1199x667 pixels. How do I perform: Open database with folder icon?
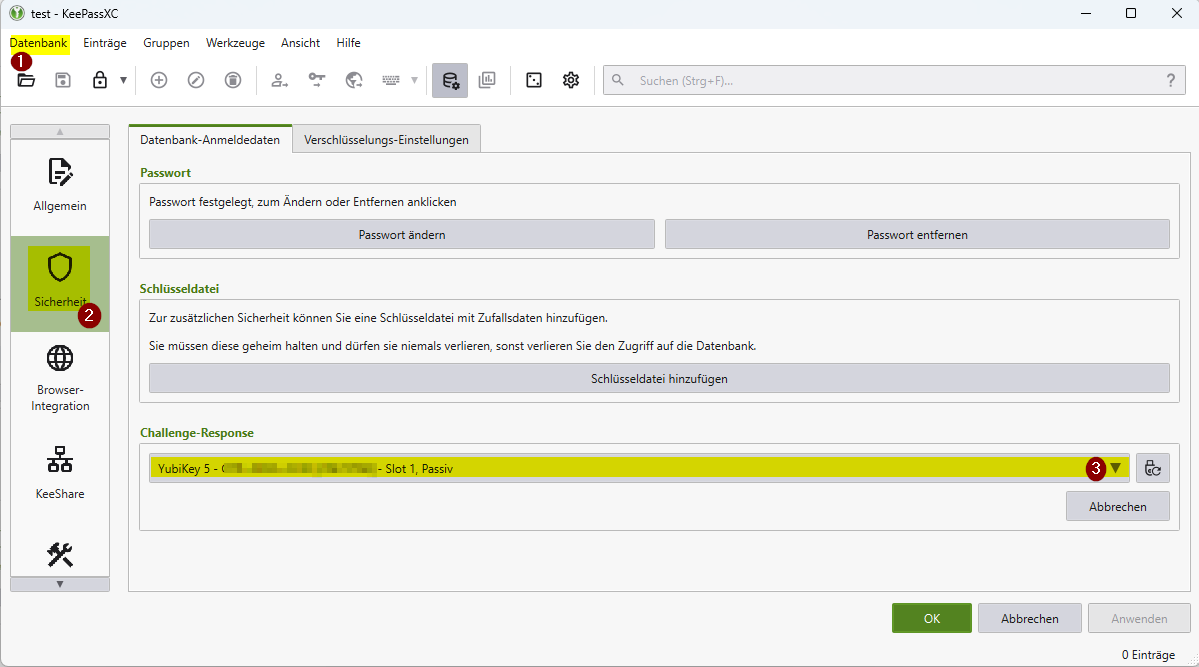[x=26, y=80]
